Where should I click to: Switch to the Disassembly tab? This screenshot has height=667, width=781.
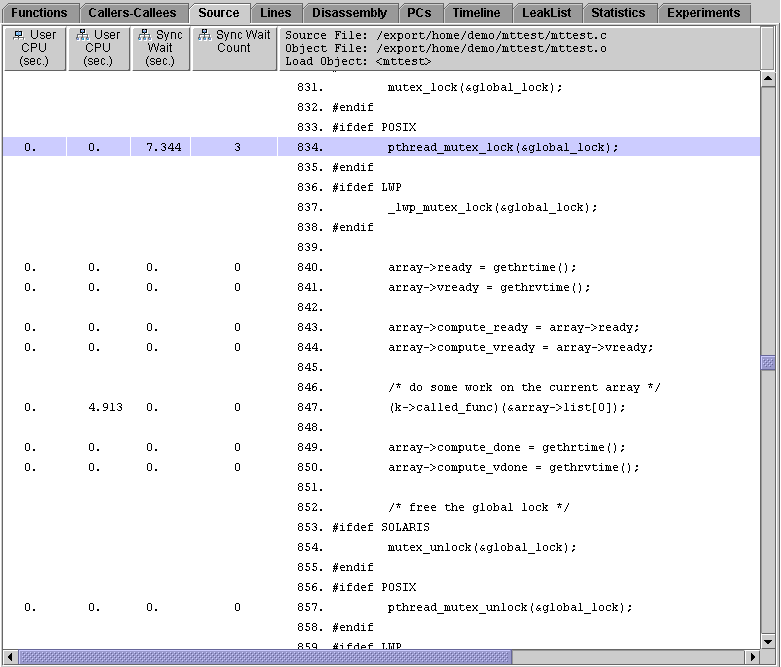coord(349,13)
